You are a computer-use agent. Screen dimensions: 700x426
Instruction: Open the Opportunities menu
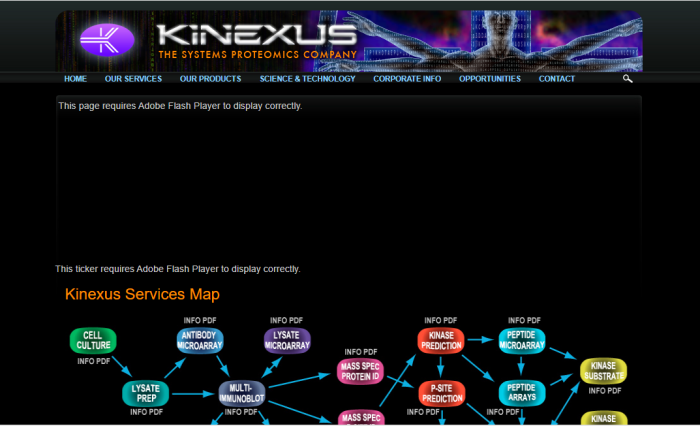(490, 79)
